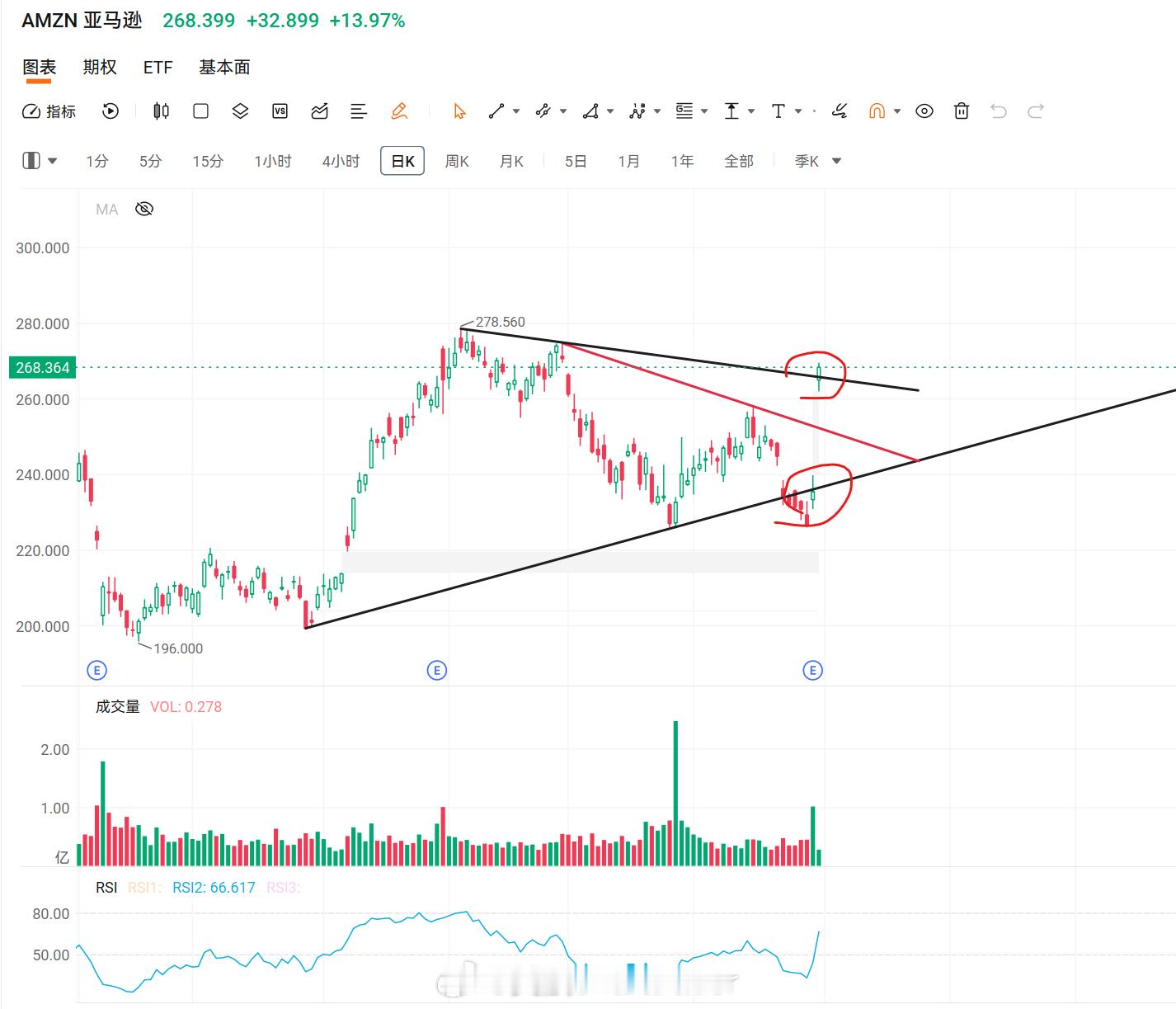Viewport: 1176px width, 1009px height.
Task: Show the 1月 range view
Action: pyautogui.click(x=628, y=162)
